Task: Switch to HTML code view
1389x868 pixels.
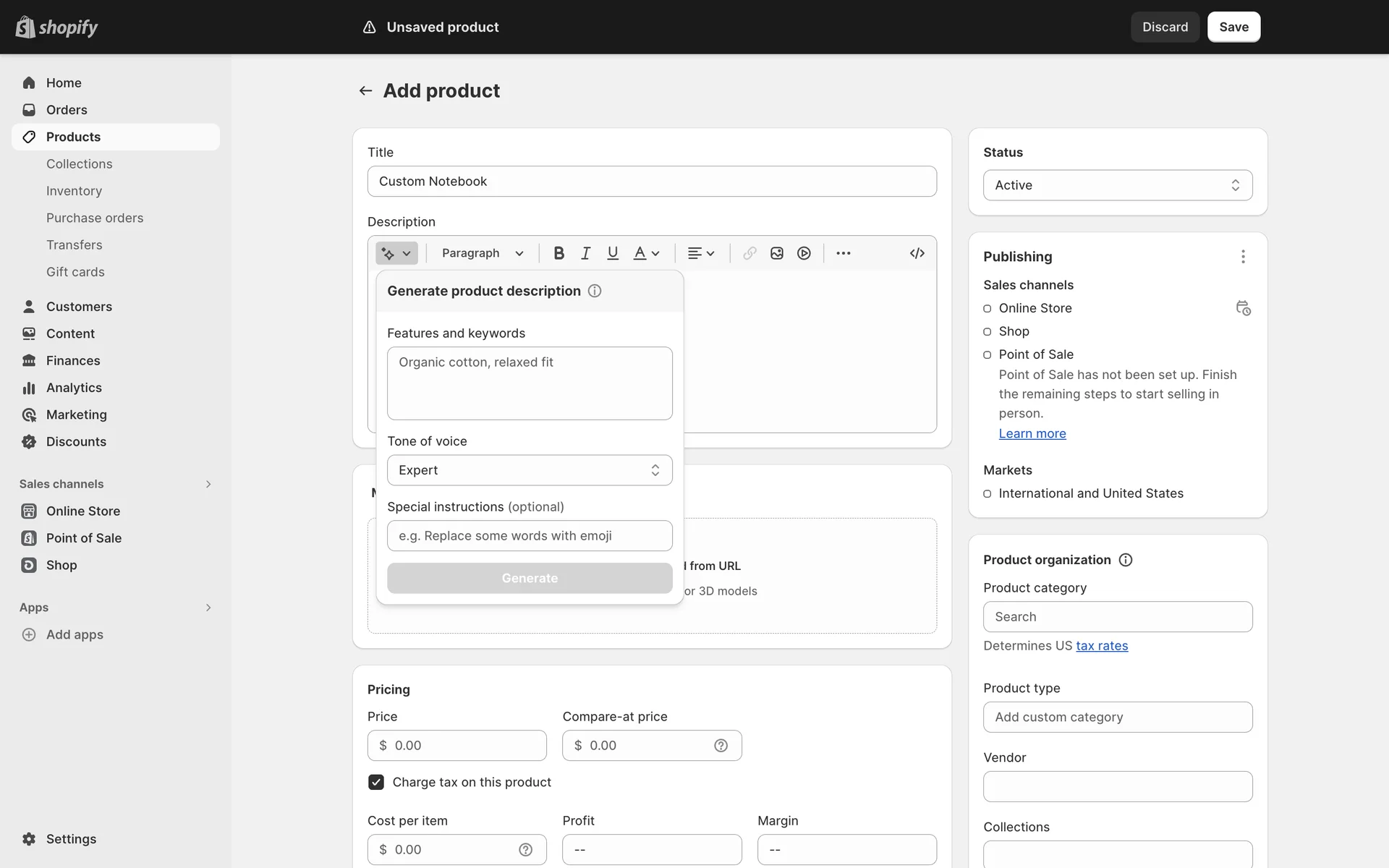Action: [917, 253]
